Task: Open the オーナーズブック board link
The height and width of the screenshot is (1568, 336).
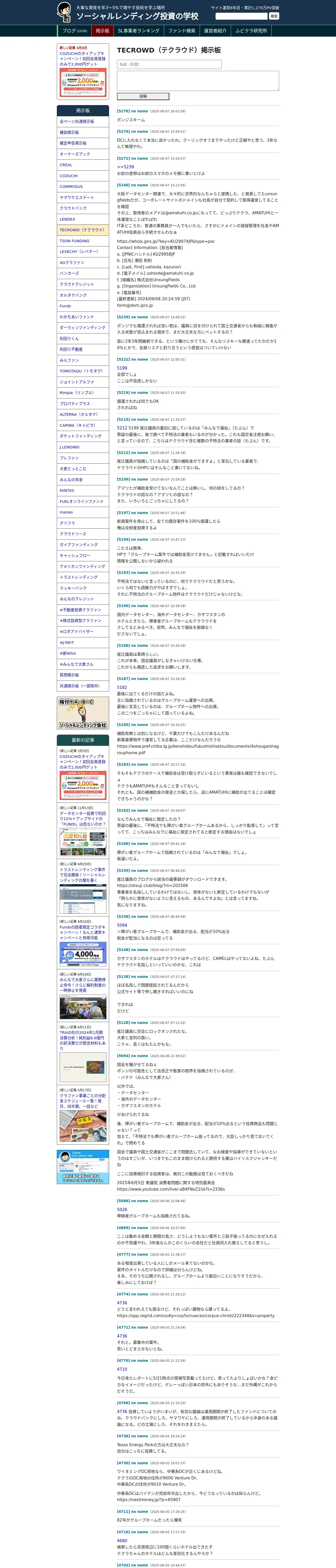Action: point(83,154)
